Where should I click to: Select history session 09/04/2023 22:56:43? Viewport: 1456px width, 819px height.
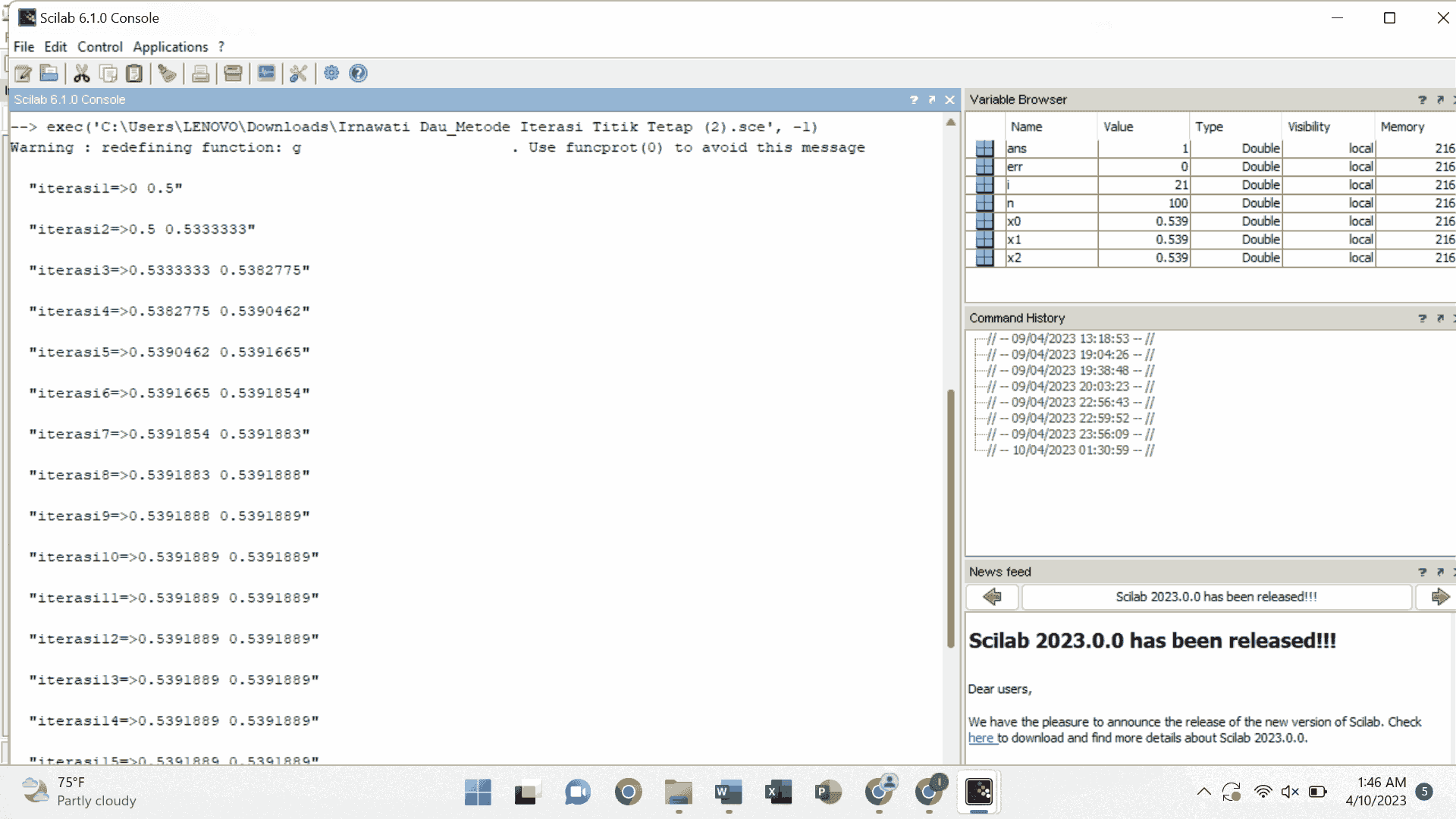[1071, 403]
